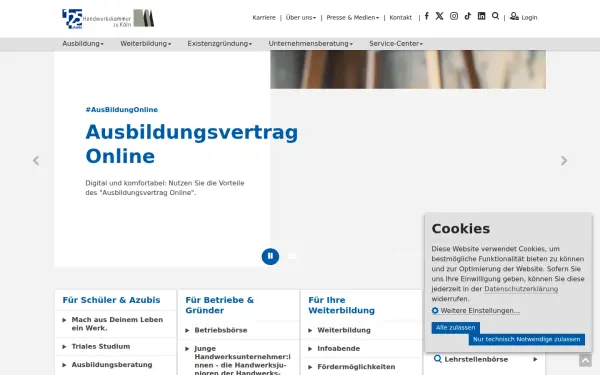The image size is (600, 375).
Task: Expand the Weiterbildung menu
Action: click(146, 44)
